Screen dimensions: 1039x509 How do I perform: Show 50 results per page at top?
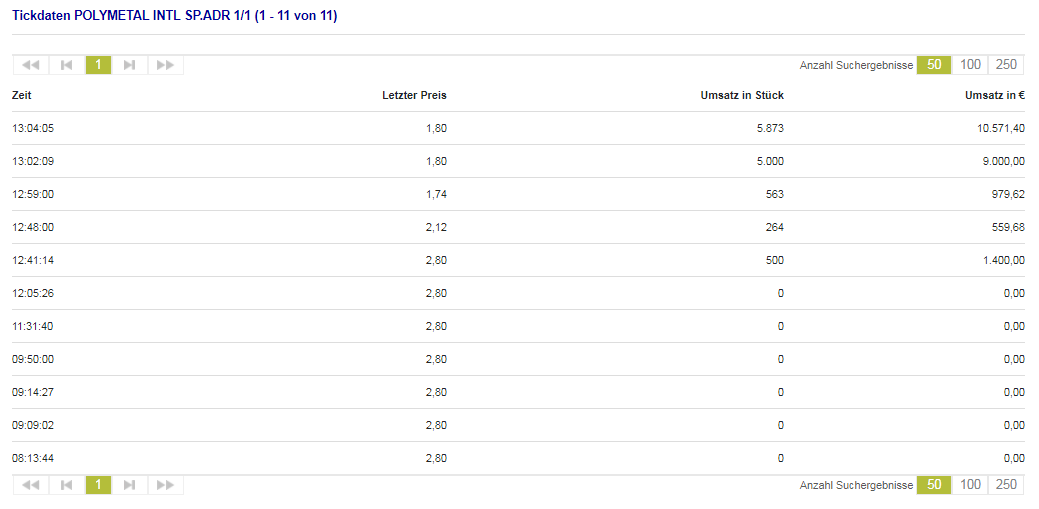pyautogui.click(x=934, y=65)
